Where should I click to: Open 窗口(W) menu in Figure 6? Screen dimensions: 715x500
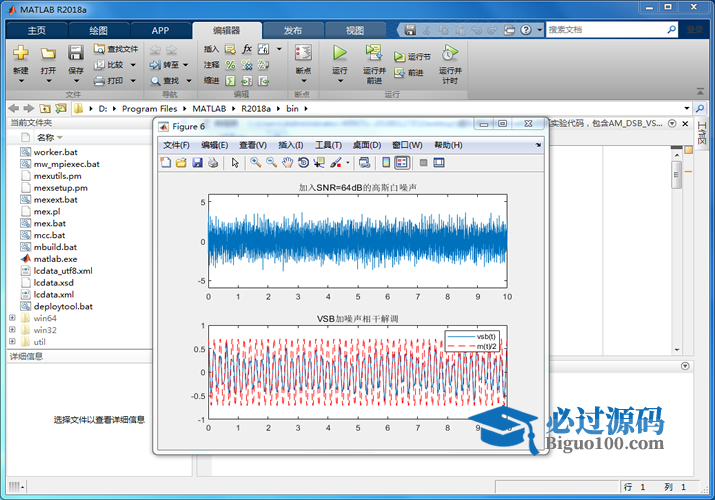407,145
